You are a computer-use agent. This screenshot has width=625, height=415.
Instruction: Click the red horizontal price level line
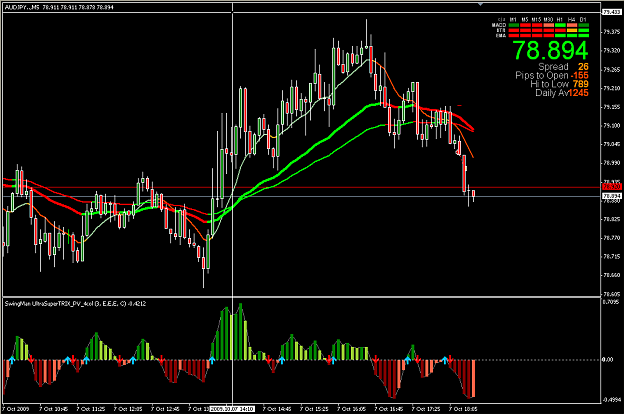click(x=302, y=187)
